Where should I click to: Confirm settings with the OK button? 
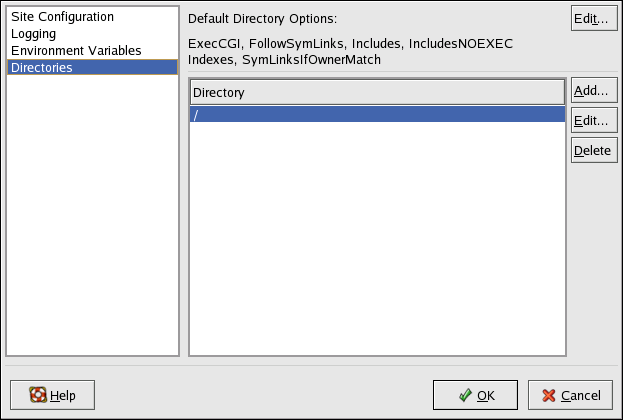tap(475, 395)
